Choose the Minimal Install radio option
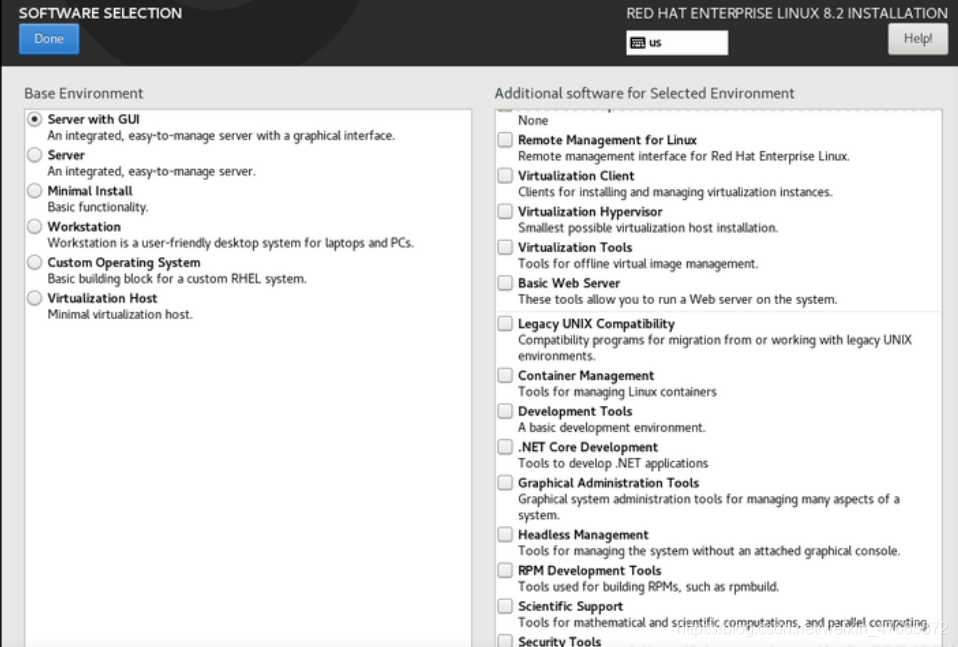 click(35, 191)
